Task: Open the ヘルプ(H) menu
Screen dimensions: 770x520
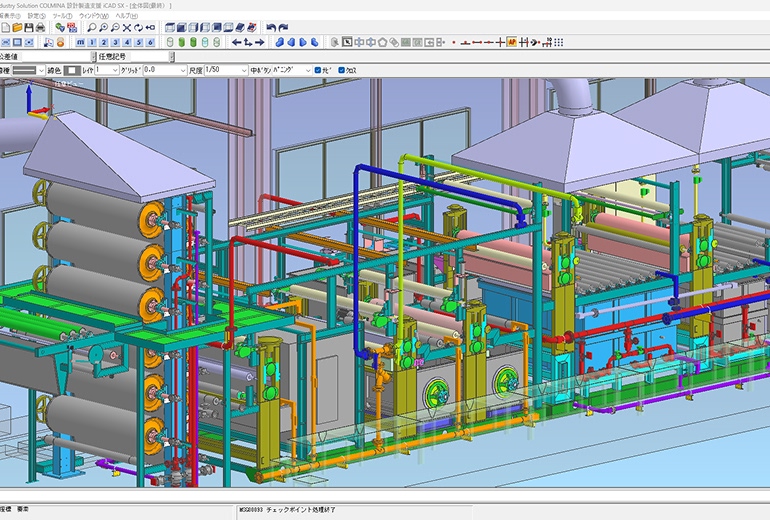Action: click(x=128, y=17)
